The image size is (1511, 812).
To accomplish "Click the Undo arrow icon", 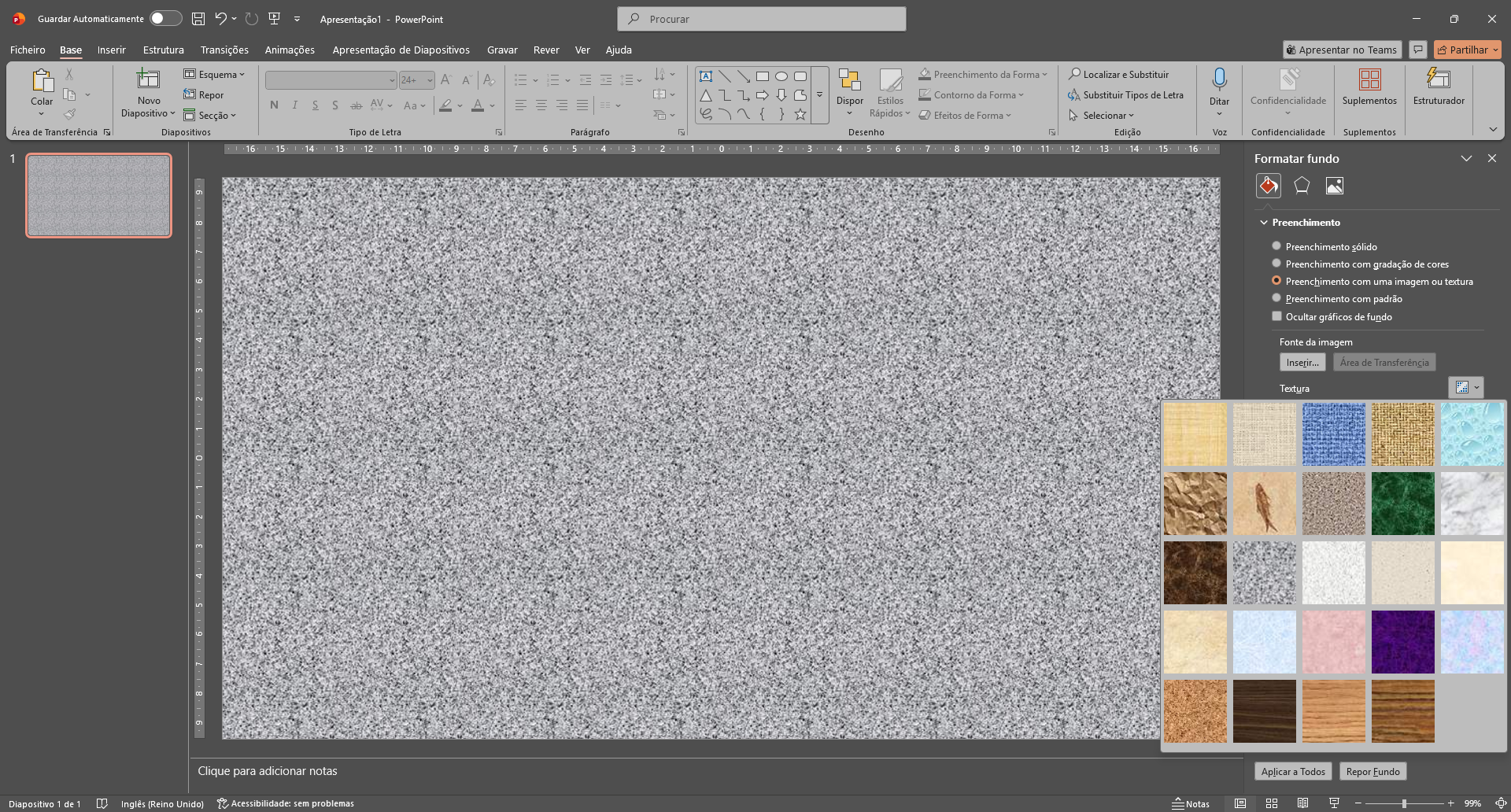I will [221, 18].
